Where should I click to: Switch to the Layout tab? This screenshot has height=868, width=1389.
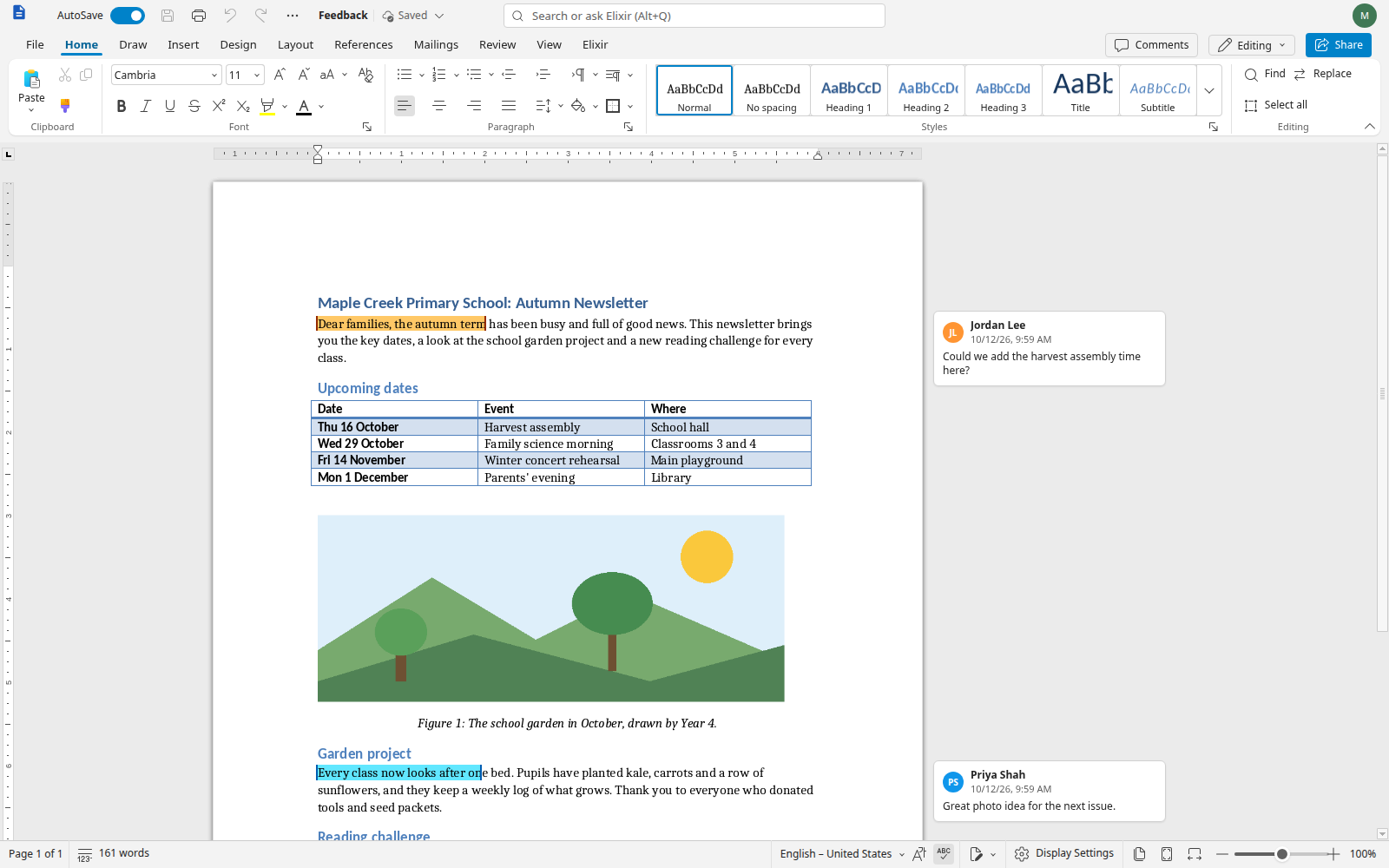coord(295,45)
